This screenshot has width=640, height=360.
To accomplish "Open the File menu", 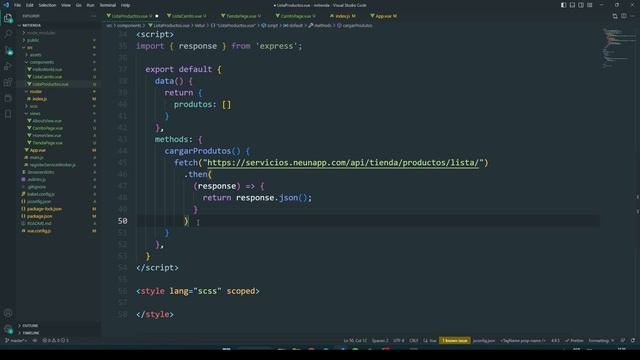I will pyautogui.click(x=18, y=5).
